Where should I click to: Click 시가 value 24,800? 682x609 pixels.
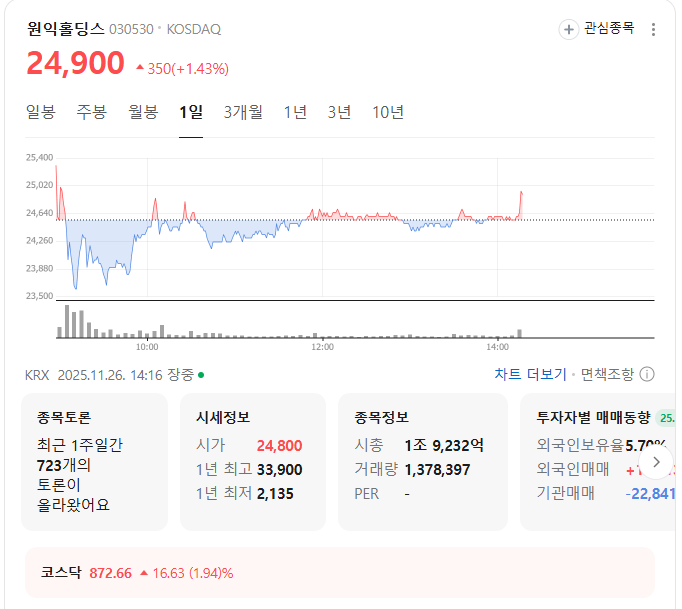[x=279, y=445]
